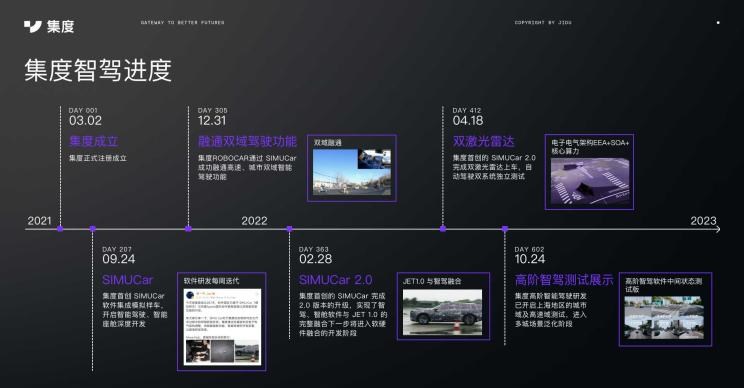The image size is (744, 388).
Task: Click the timeline marker for DAY 207
Action: tap(93, 229)
